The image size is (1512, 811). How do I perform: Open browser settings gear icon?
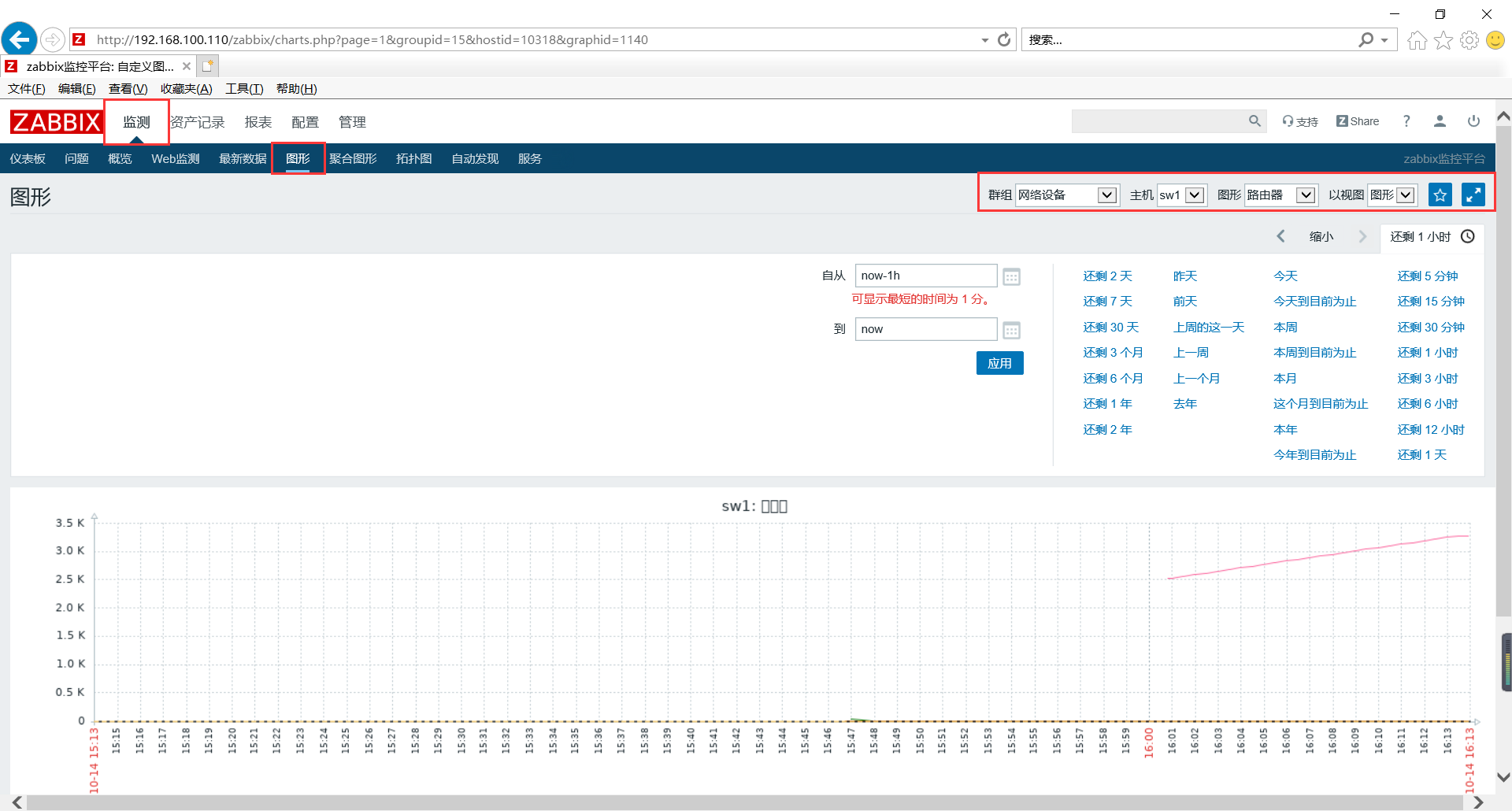click(x=1469, y=40)
